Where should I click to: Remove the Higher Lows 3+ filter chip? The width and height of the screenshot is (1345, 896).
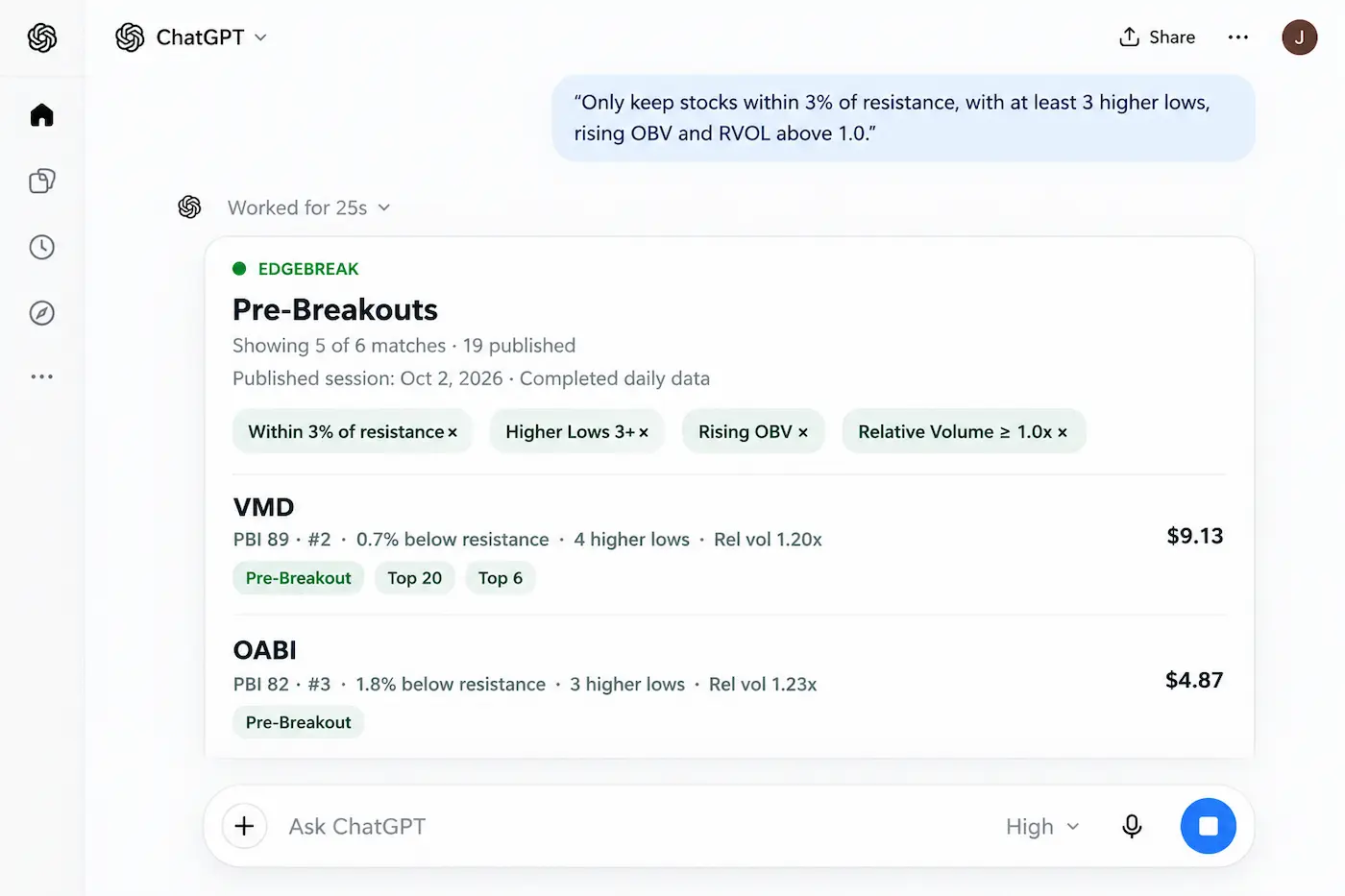(x=644, y=433)
